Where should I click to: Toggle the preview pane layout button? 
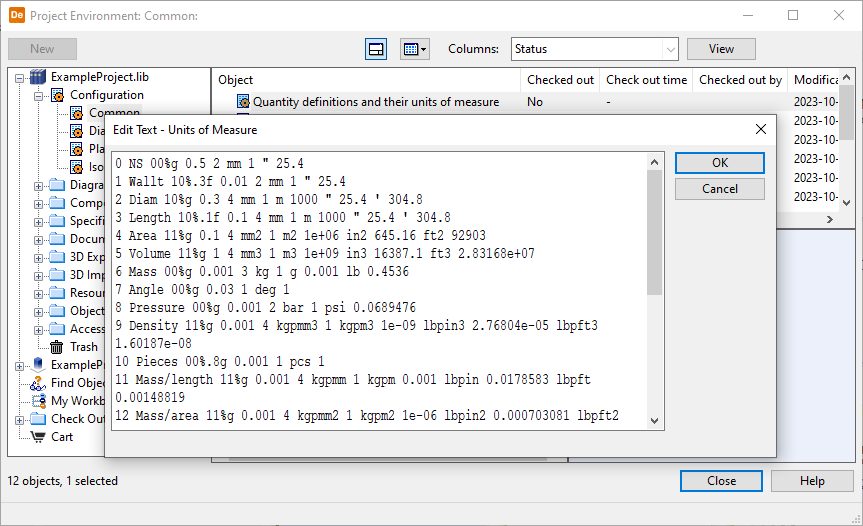pyautogui.click(x=376, y=49)
